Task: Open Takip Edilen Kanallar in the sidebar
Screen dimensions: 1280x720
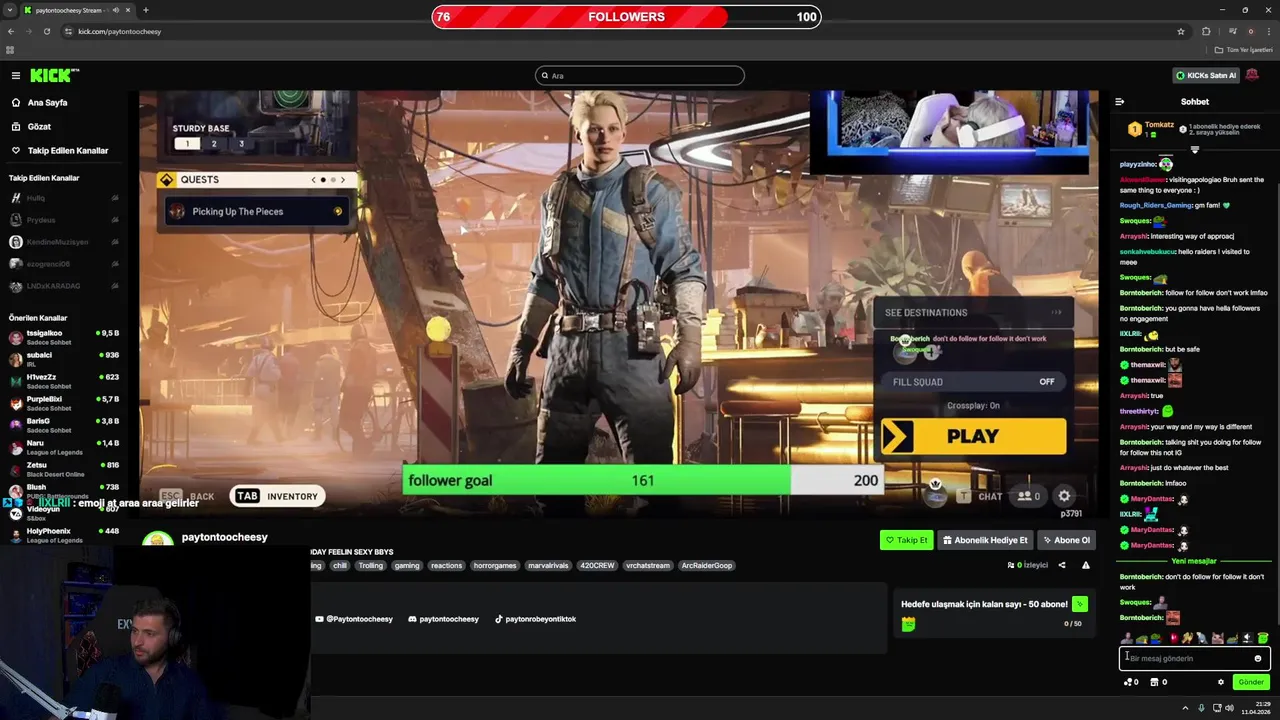Action: click(x=60, y=151)
